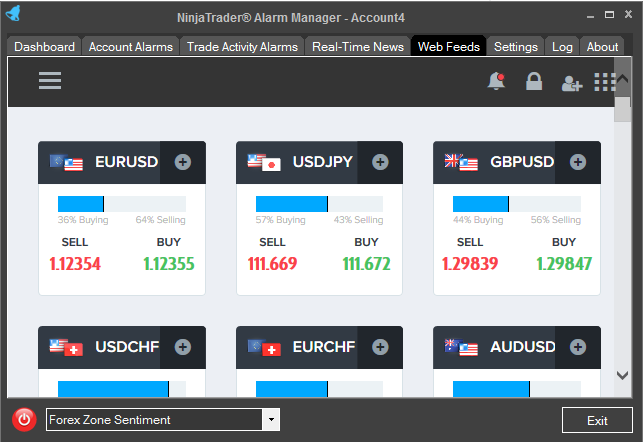644x442 pixels.
Task: Open the Log tab
Action: point(562,46)
